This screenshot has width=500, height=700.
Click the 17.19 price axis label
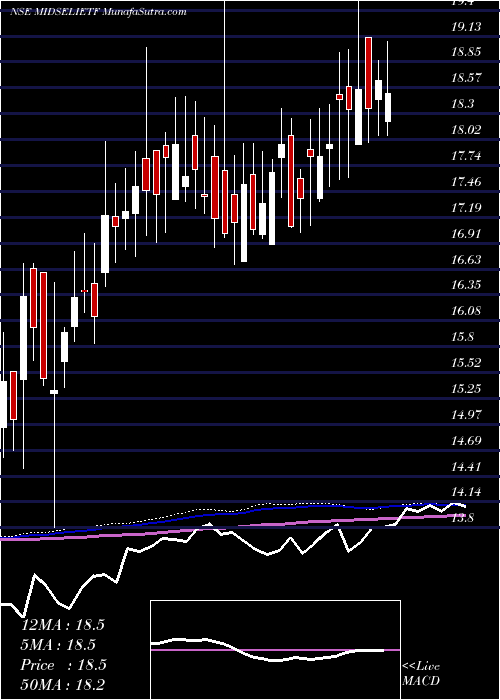(467, 208)
